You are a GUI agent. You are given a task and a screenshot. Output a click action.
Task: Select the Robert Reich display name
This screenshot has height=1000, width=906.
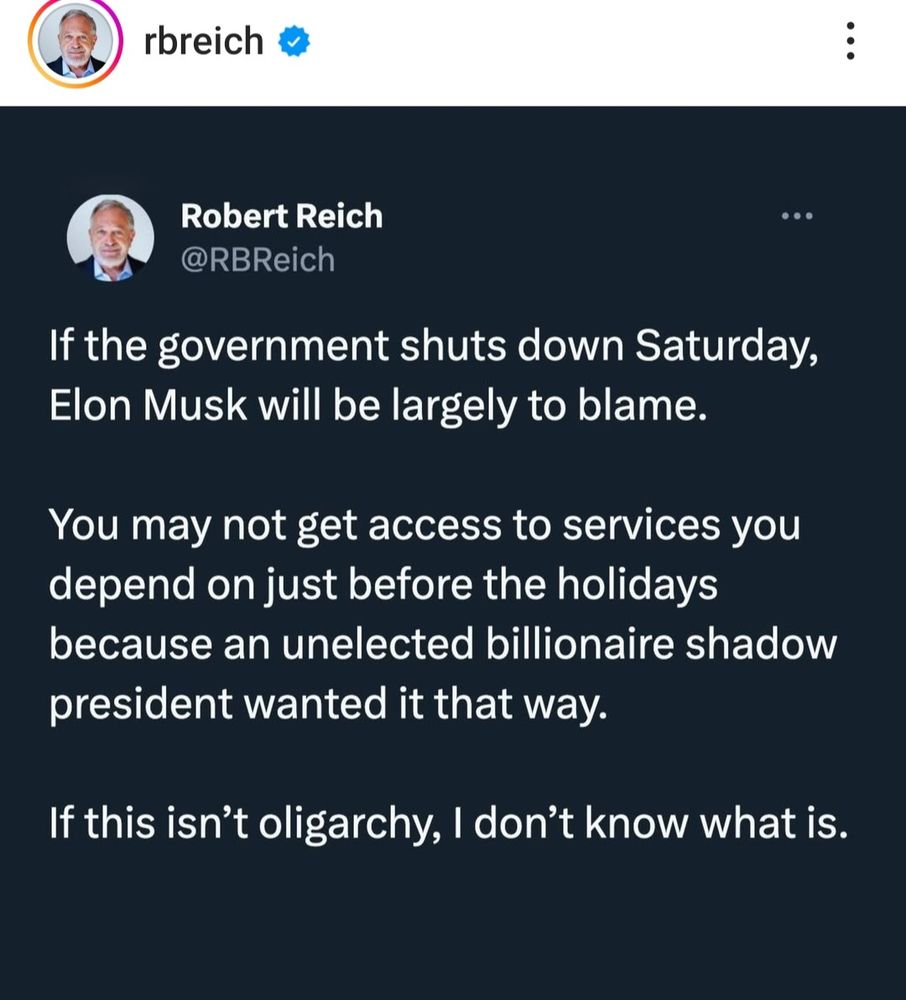(x=281, y=215)
